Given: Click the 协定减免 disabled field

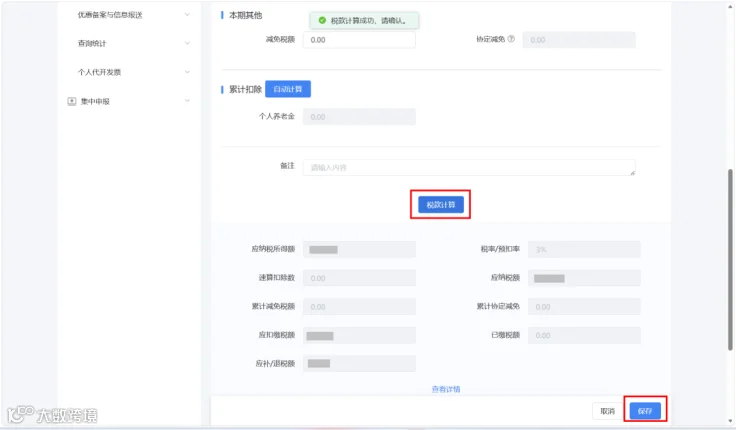Looking at the screenshot, I should (x=579, y=40).
